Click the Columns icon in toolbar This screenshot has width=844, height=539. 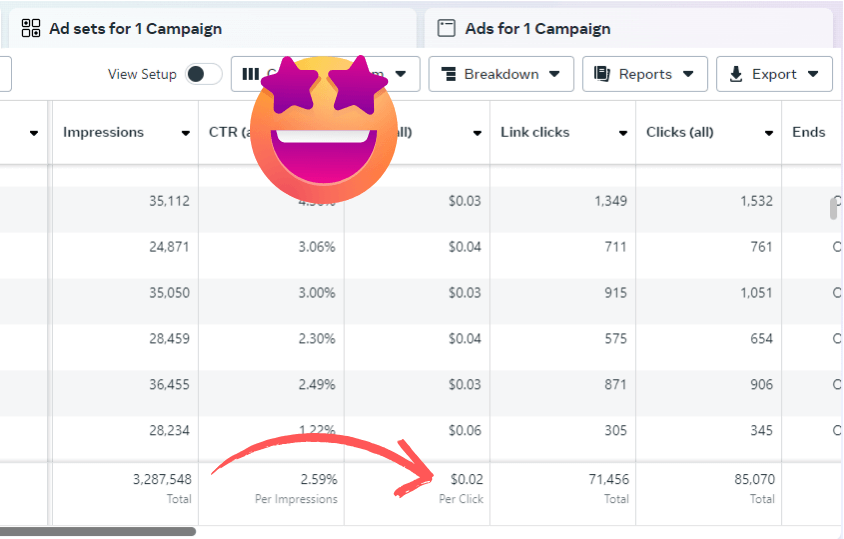pos(250,74)
